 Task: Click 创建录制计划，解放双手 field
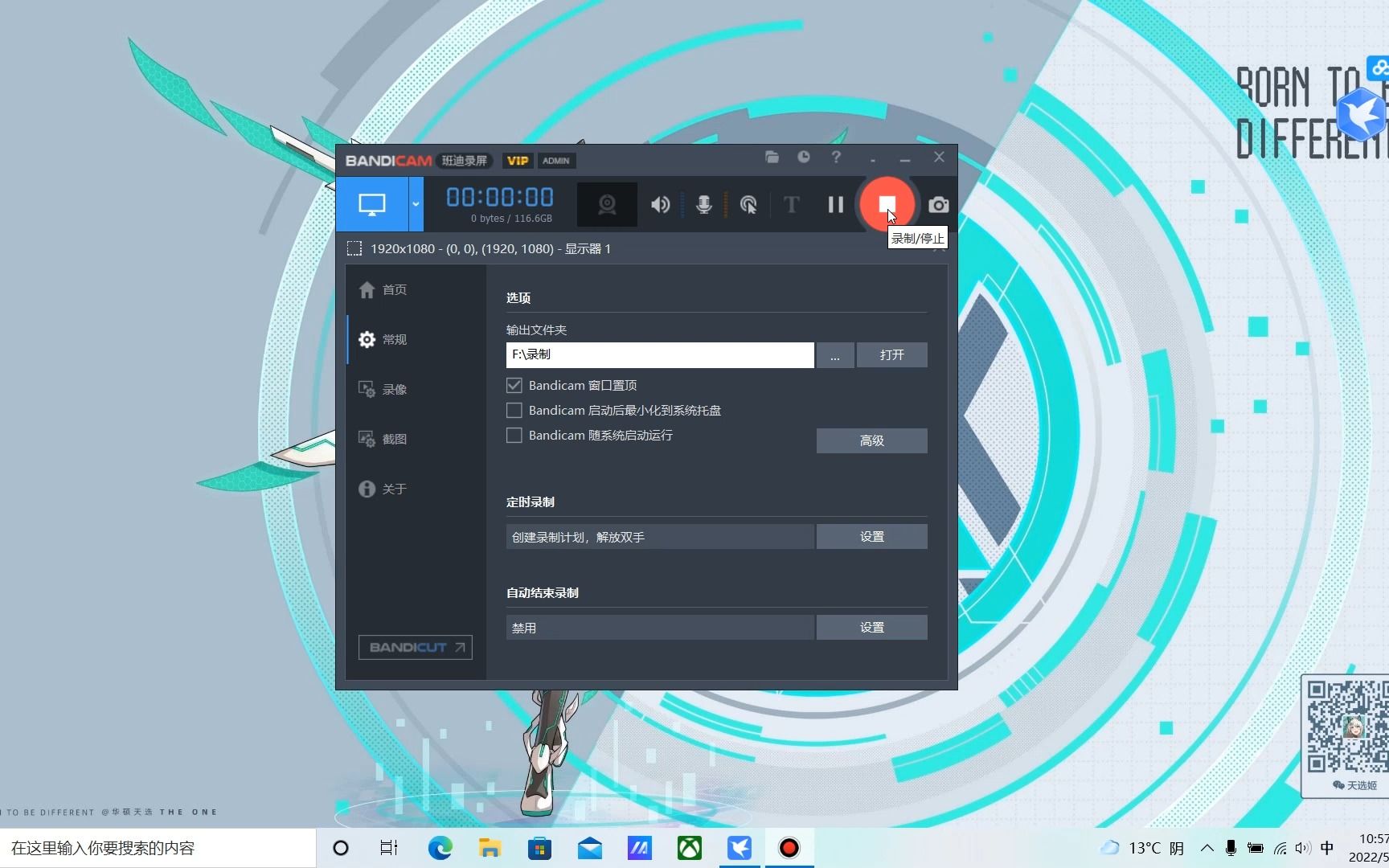tap(660, 537)
